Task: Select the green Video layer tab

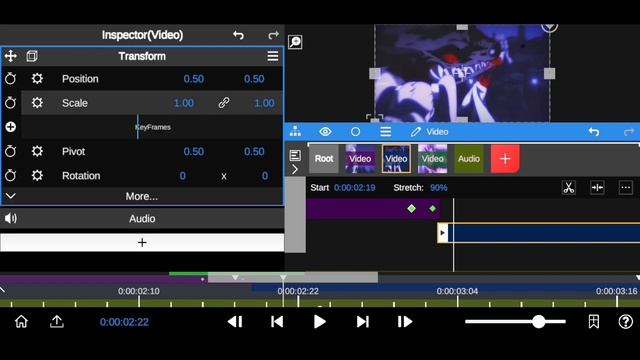Action: point(432,158)
